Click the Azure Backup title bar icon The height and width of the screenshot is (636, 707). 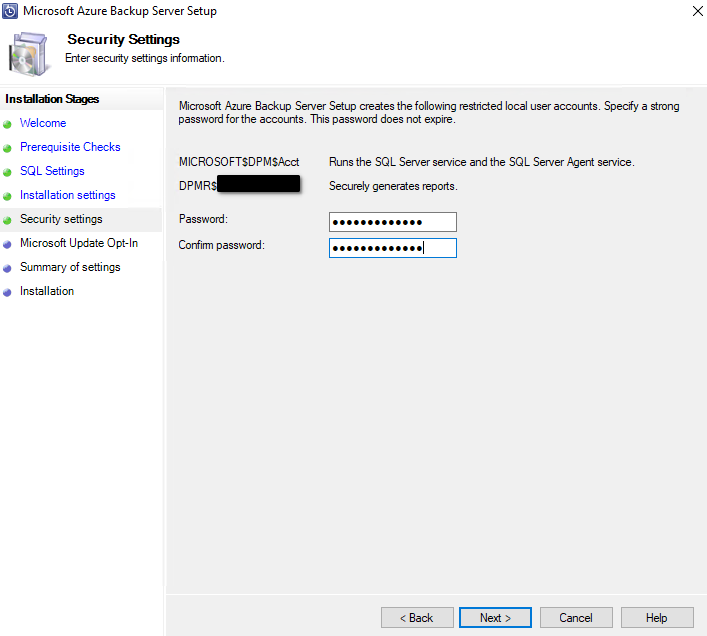10,11
